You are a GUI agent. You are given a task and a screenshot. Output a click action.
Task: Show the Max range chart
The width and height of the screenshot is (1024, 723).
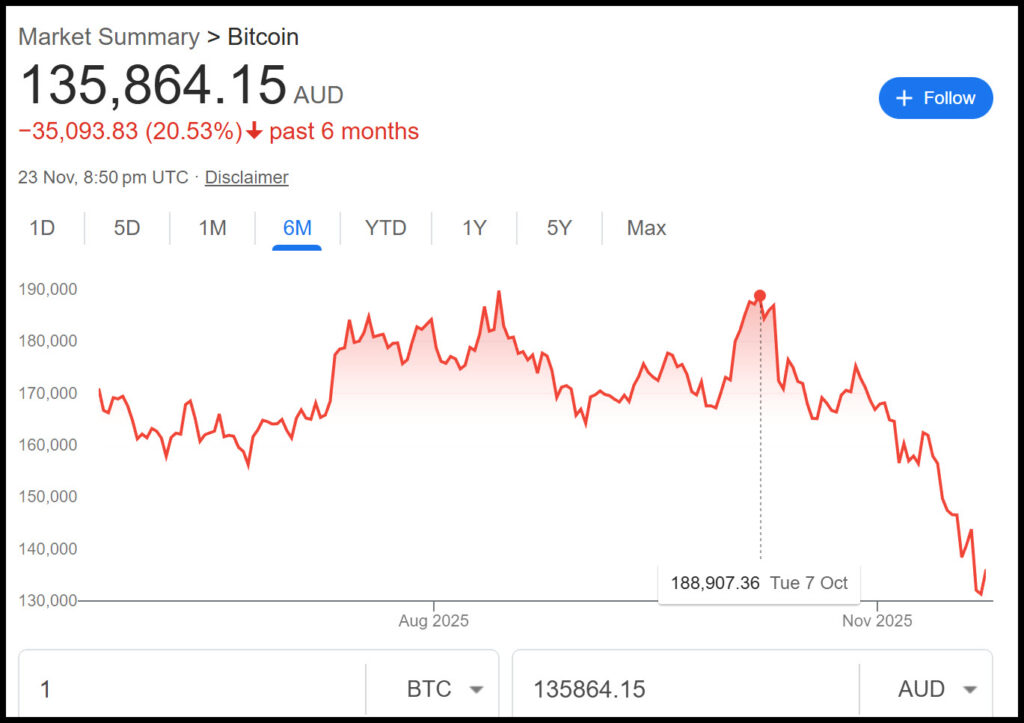point(646,228)
